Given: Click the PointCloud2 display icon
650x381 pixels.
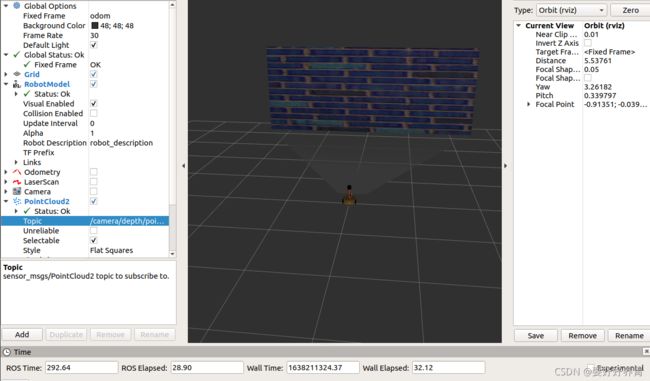Looking at the screenshot, I should pos(17,201).
